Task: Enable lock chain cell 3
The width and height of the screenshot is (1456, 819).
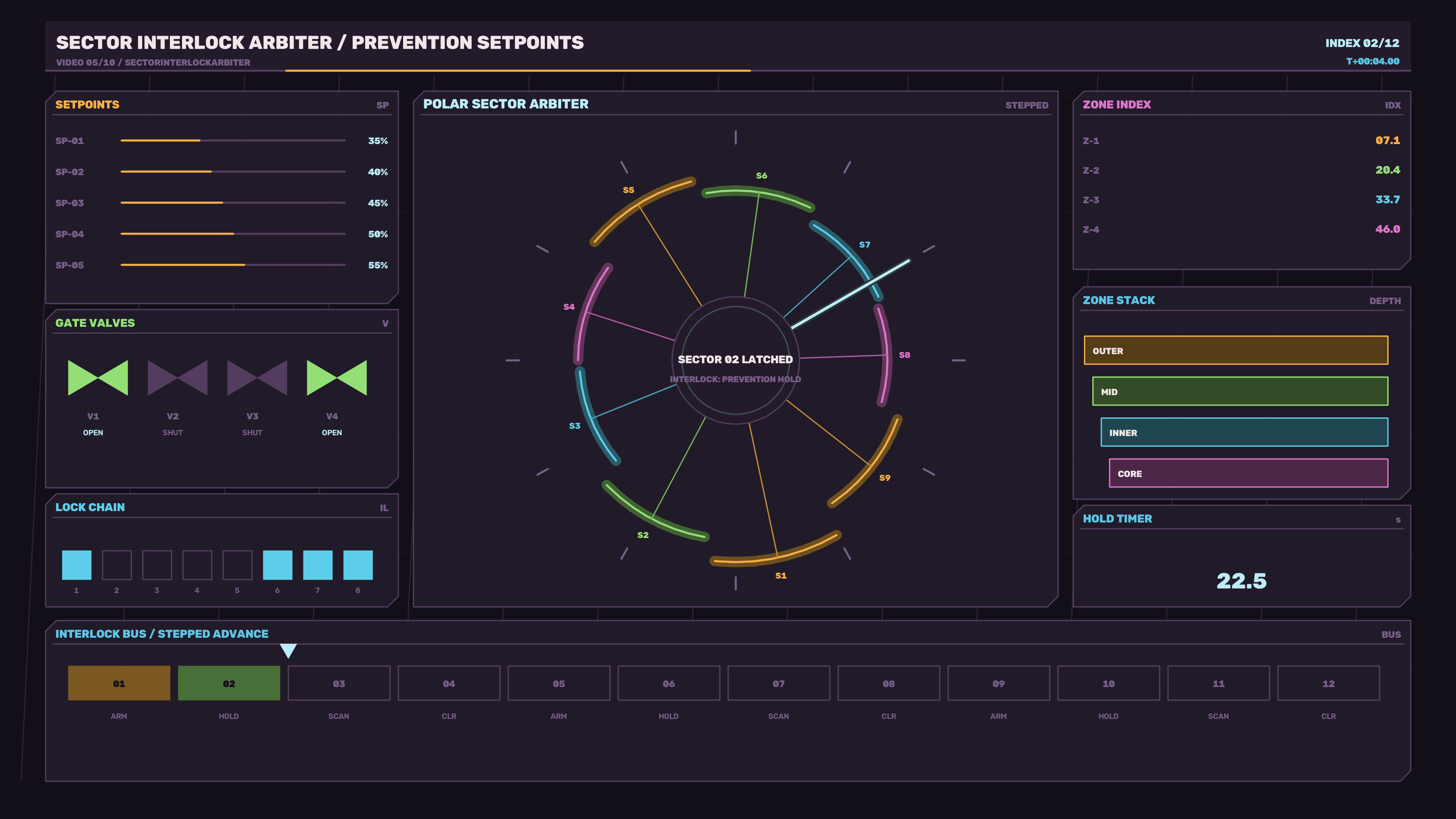Action: (x=157, y=565)
